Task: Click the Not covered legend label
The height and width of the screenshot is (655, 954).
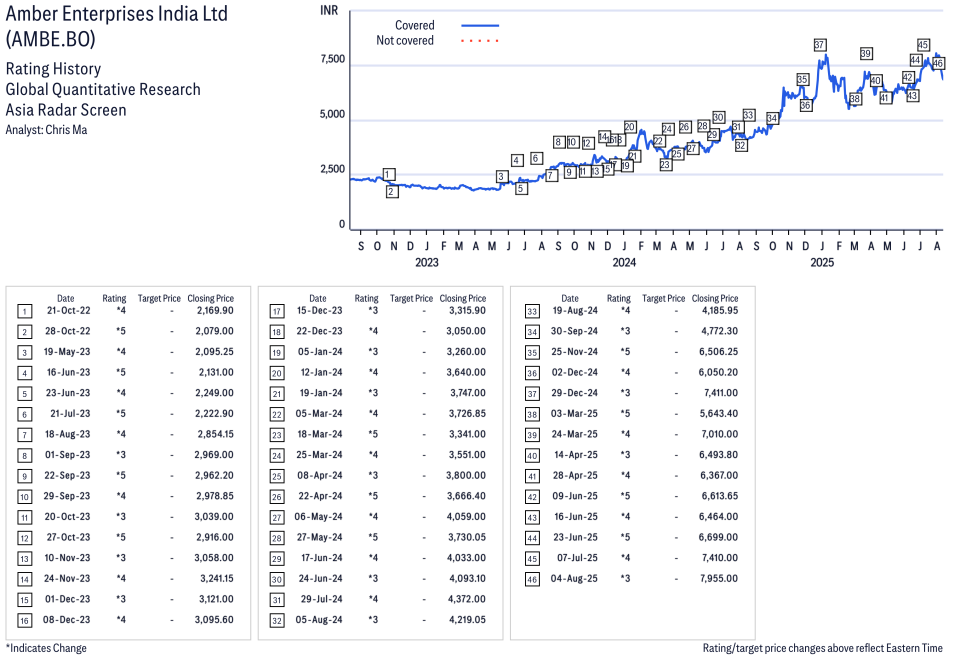Action: (405, 41)
